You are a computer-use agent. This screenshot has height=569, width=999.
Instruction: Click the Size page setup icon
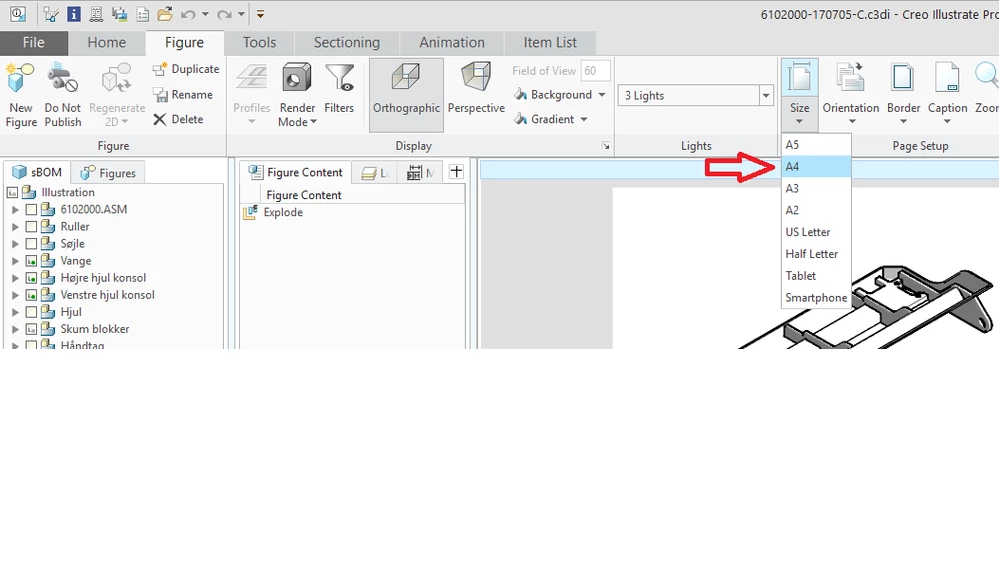point(800,78)
